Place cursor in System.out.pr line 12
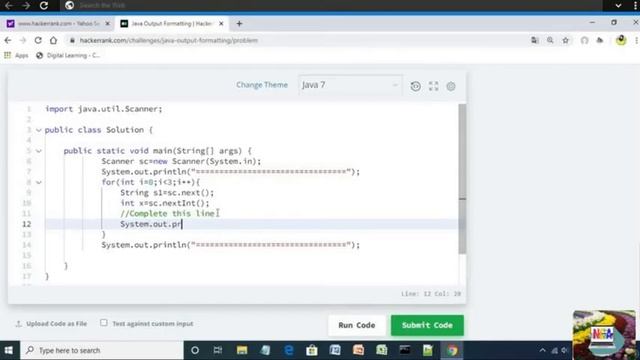The image size is (640, 360). point(151,224)
